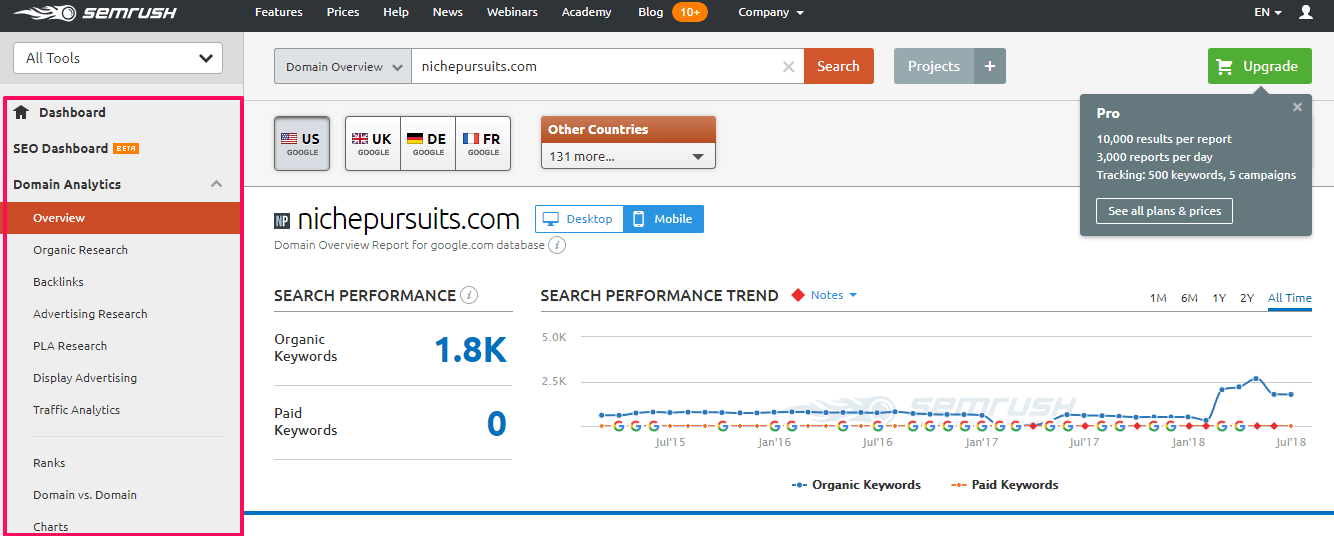Open the Blog menu item

tap(650, 12)
